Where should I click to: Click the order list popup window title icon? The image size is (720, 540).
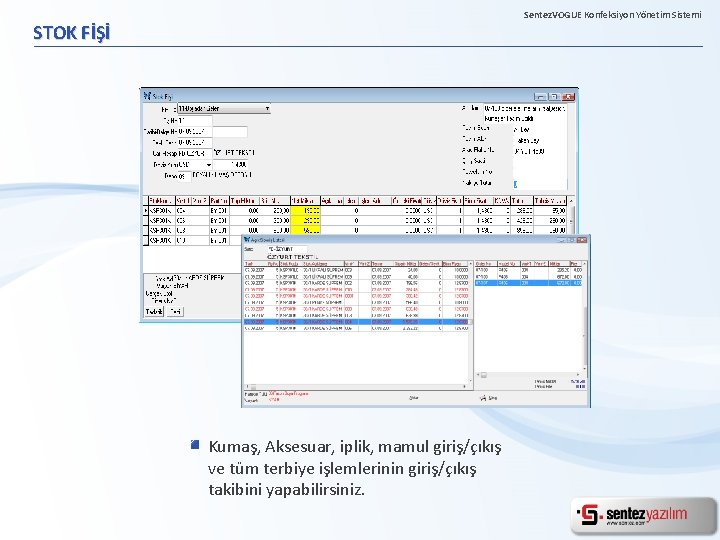point(247,240)
